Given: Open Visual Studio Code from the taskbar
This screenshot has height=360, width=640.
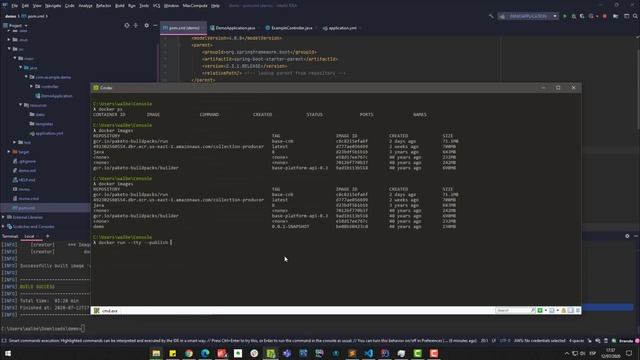Looking at the screenshot, I should [368, 353].
